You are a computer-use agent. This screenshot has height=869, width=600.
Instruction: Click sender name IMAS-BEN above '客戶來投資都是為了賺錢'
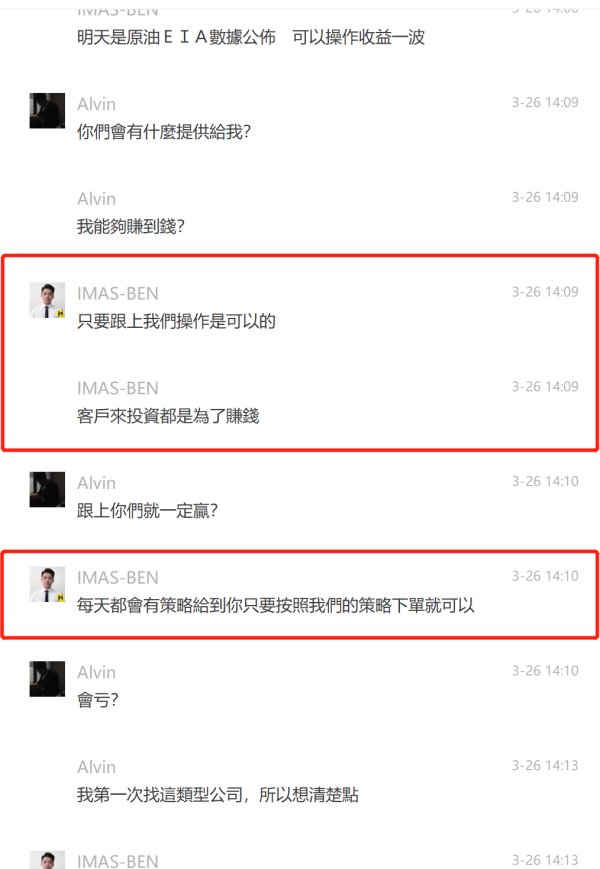pyautogui.click(x=117, y=388)
